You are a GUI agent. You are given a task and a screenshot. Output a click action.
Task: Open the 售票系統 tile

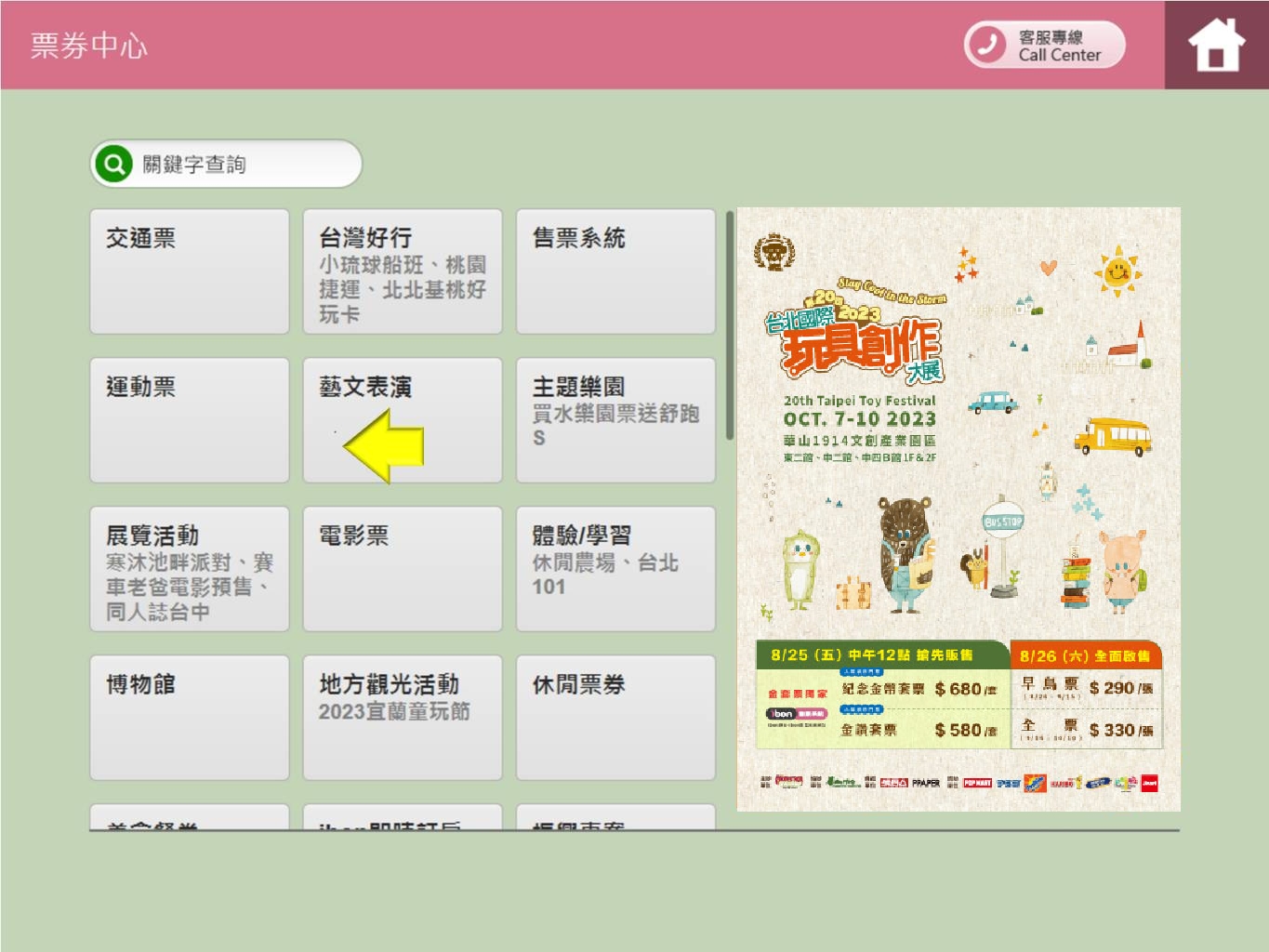tap(615, 271)
